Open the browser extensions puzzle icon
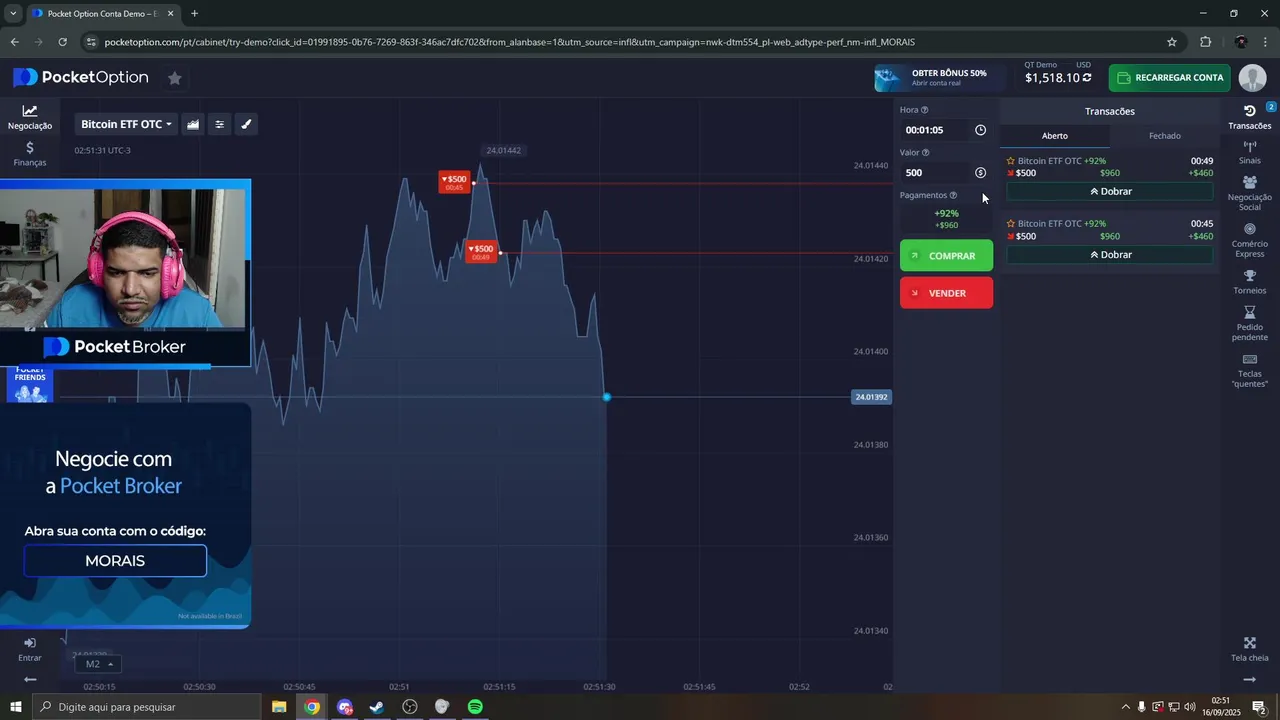Viewport: 1280px width, 720px height. click(x=1205, y=42)
